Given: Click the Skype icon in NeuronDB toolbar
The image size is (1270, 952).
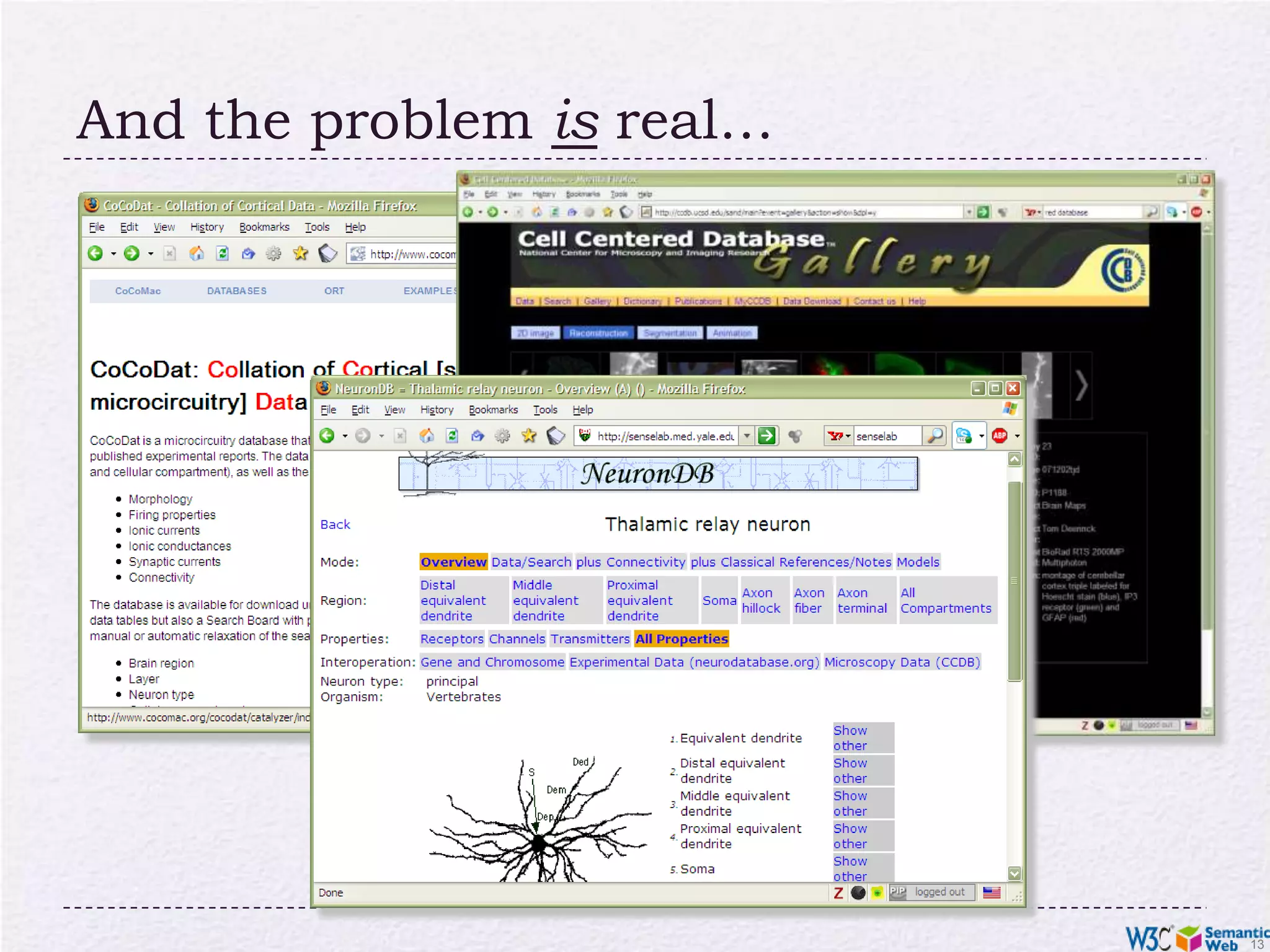Looking at the screenshot, I should click(964, 436).
